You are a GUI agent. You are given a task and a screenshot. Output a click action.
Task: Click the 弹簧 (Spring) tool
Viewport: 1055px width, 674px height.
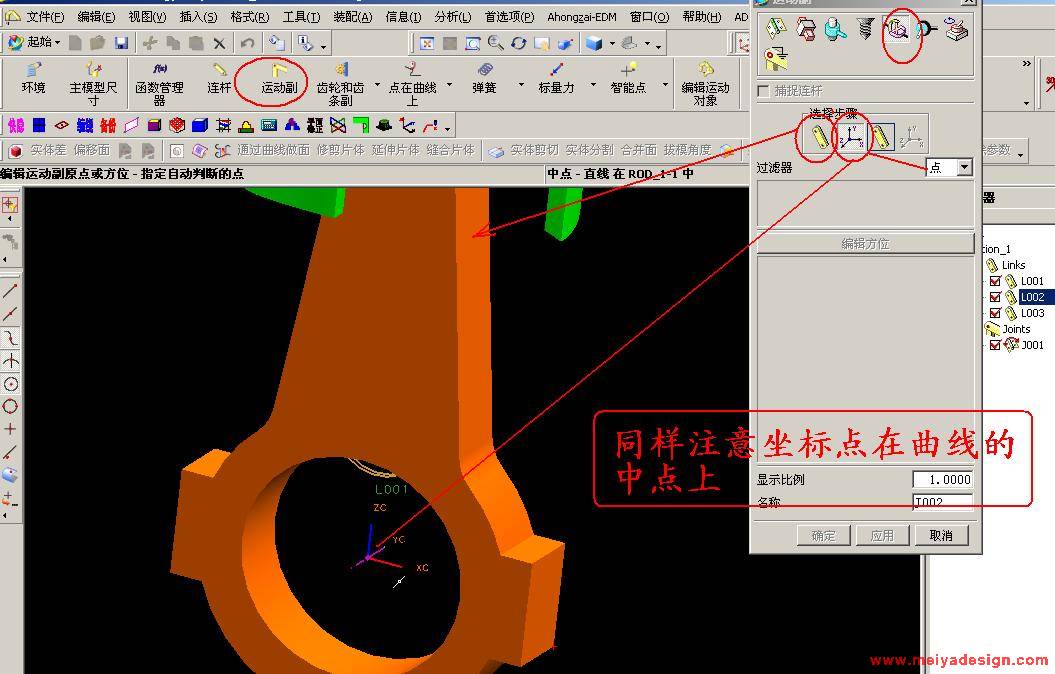[484, 78]
